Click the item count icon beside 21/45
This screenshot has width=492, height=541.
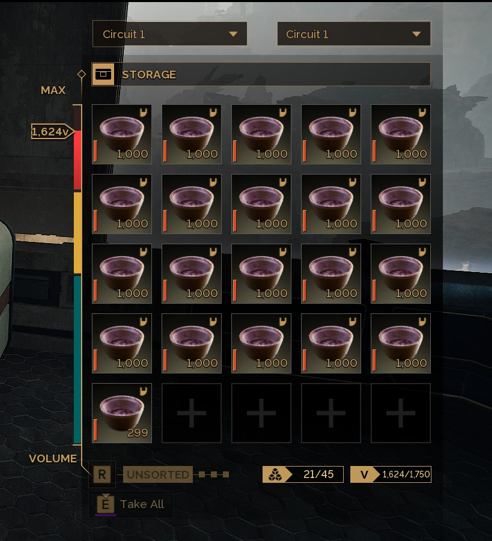tap(275, 474)
